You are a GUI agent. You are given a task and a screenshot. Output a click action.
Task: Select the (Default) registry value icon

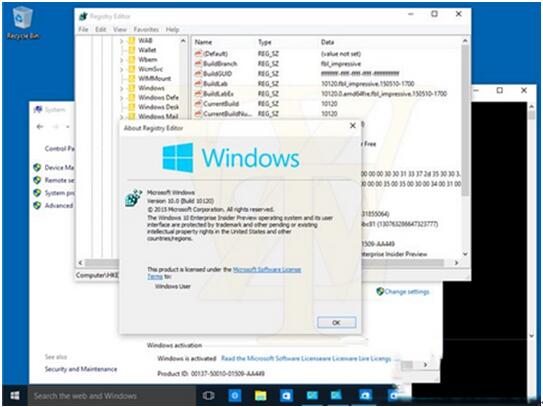click(x=198, y=54)
